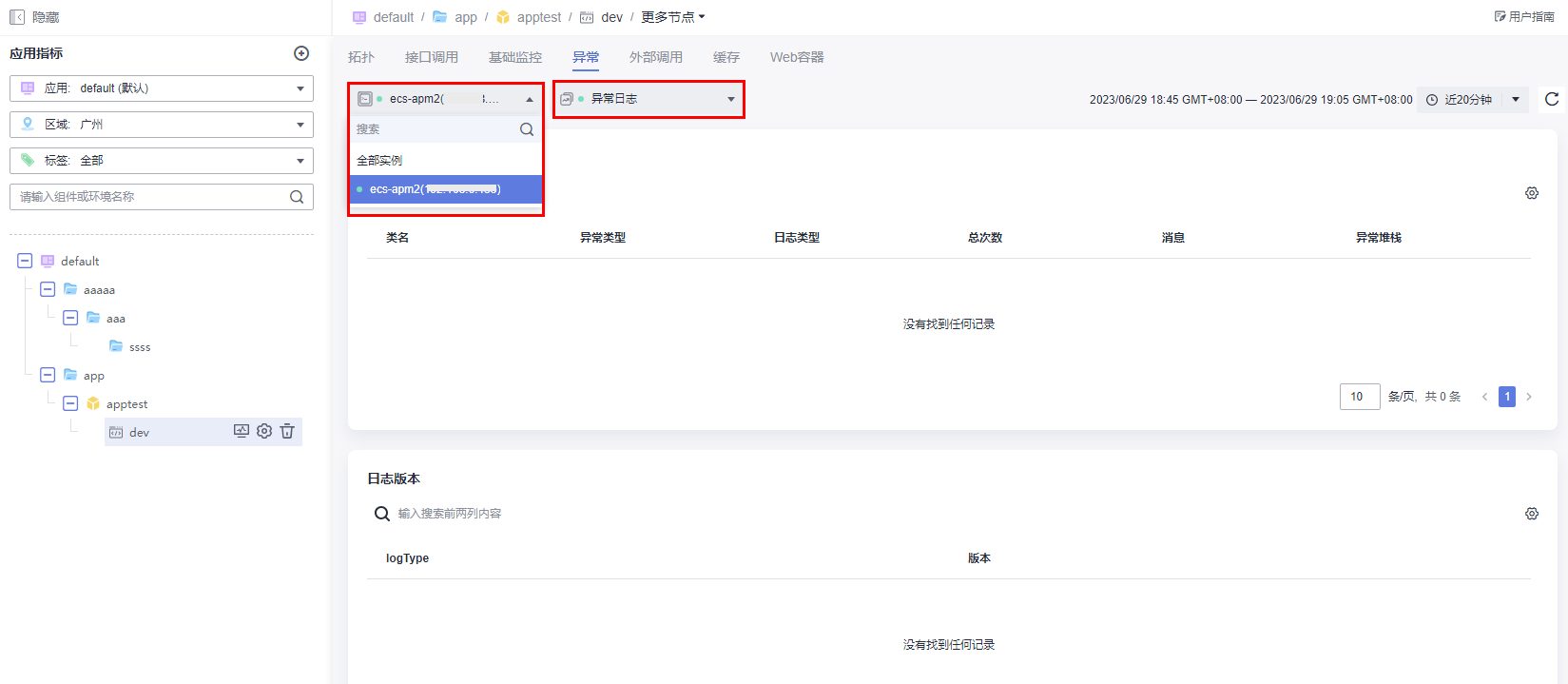Viewport: 1568px width, 684px height.
Task: Expand the 近20分钟 time range dropdown
Action: tap(1516, 99)
